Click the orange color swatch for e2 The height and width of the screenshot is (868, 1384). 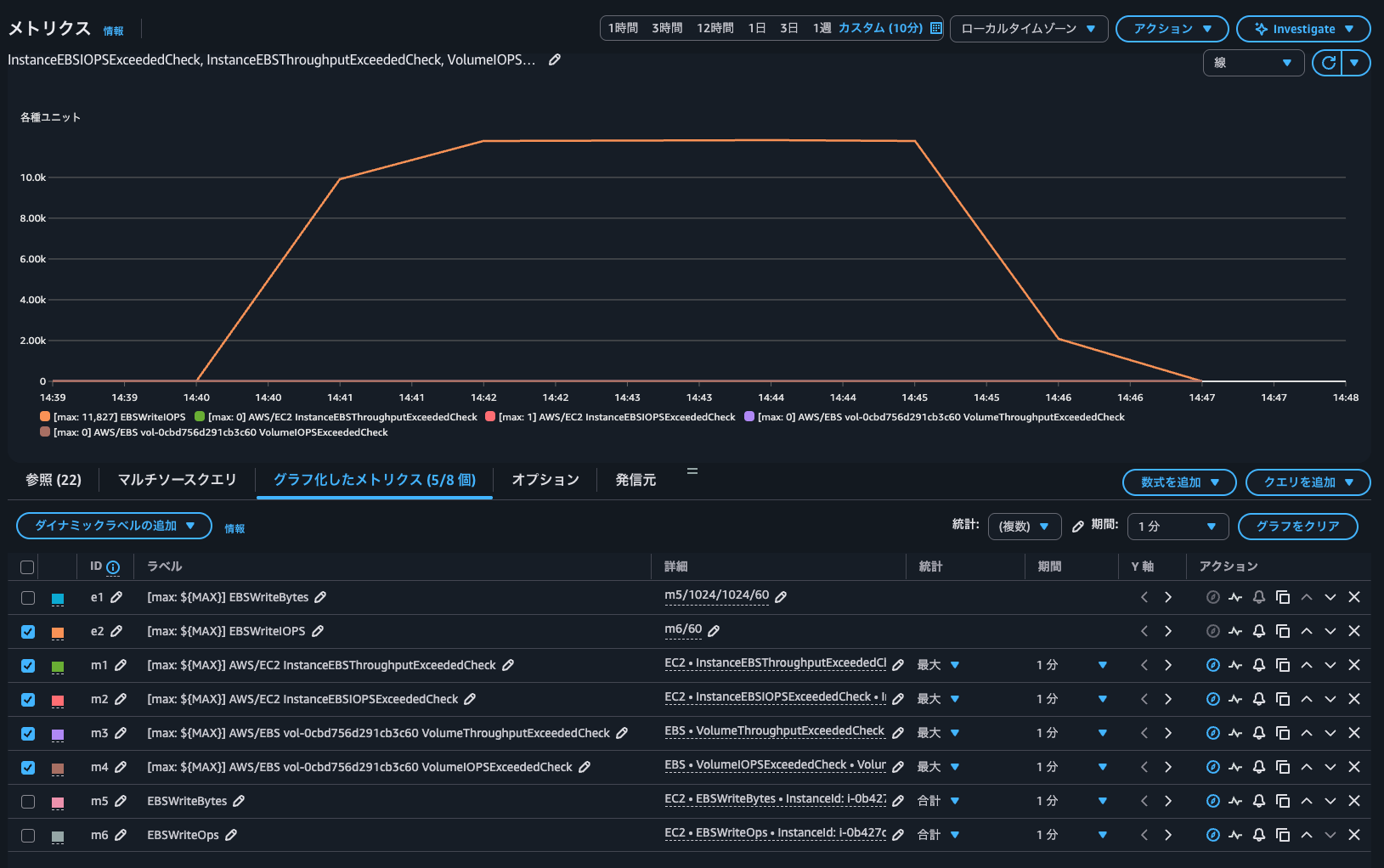[58, 633]
